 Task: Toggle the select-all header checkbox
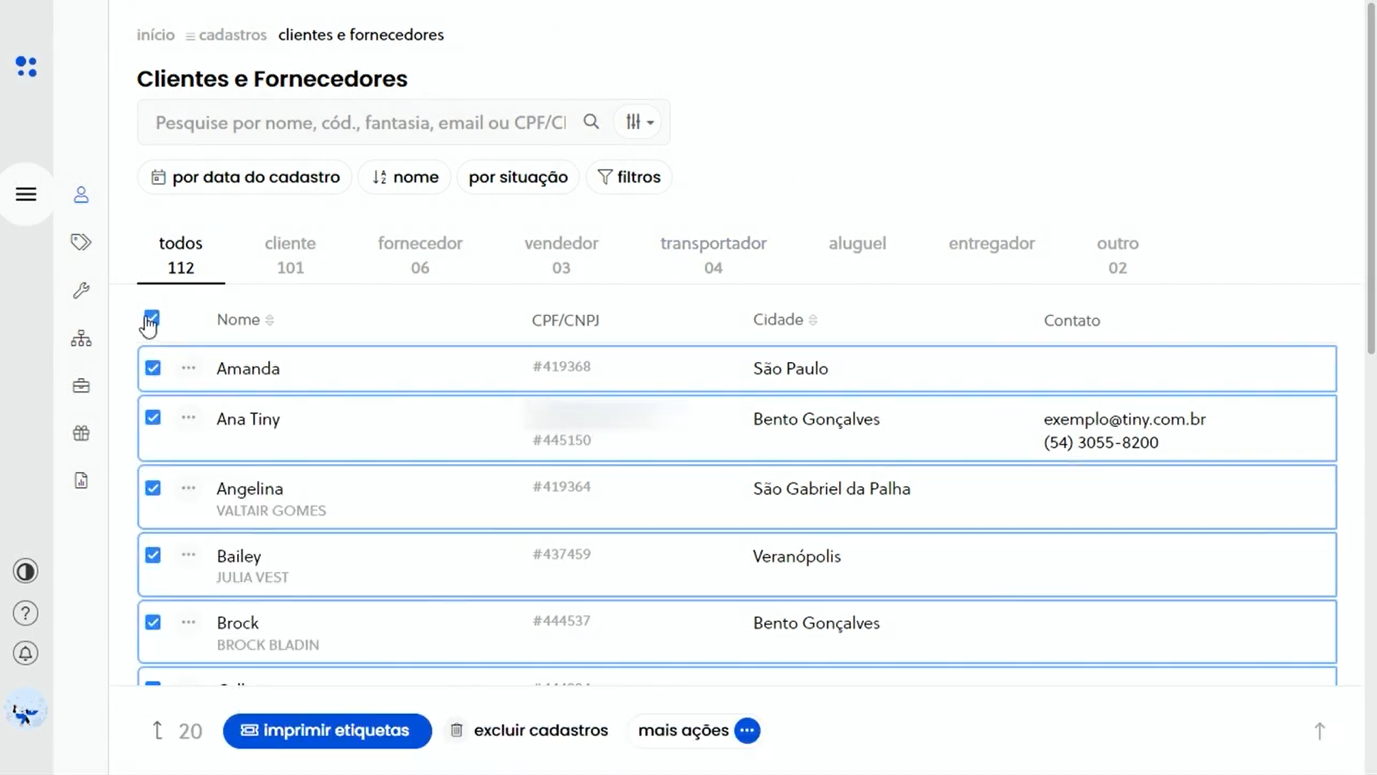point(152,318)
